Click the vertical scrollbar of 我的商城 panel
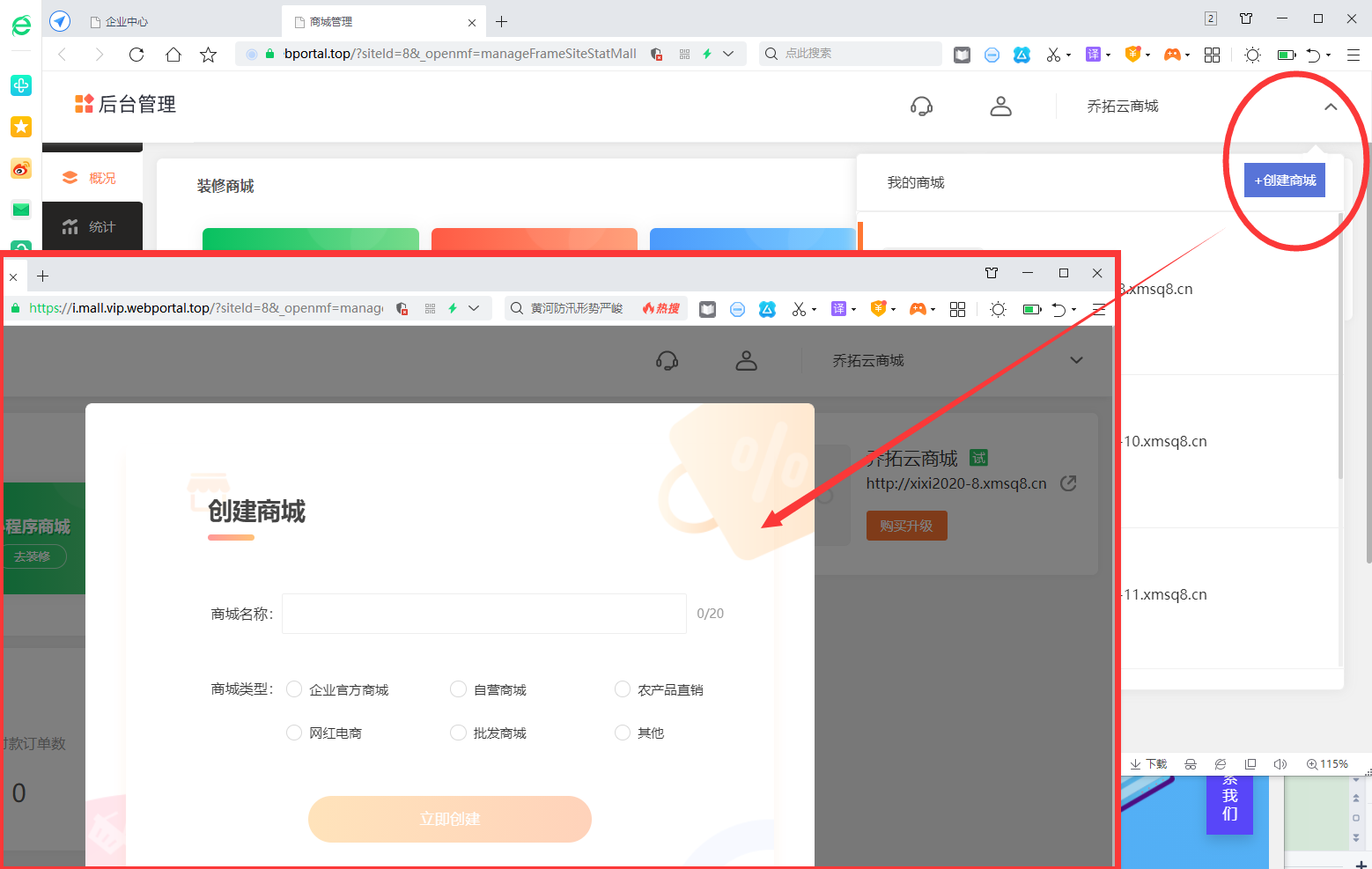Viewport: 1372px width, 869px height. point(1340,346)
